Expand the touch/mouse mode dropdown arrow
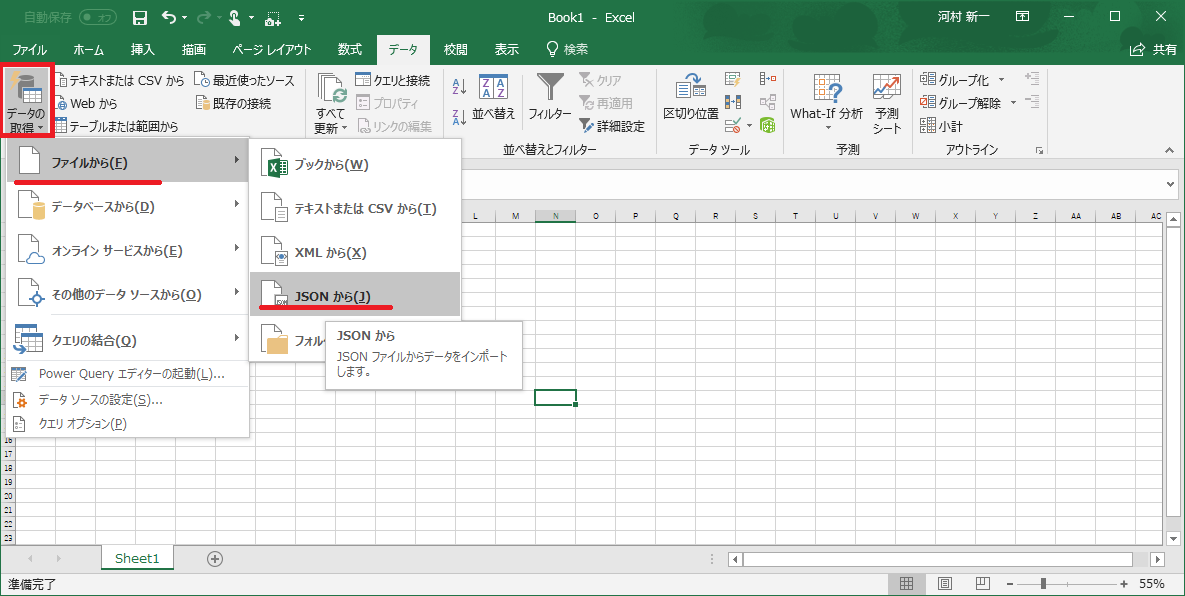Screen dimensions: 1185x596 251,17
